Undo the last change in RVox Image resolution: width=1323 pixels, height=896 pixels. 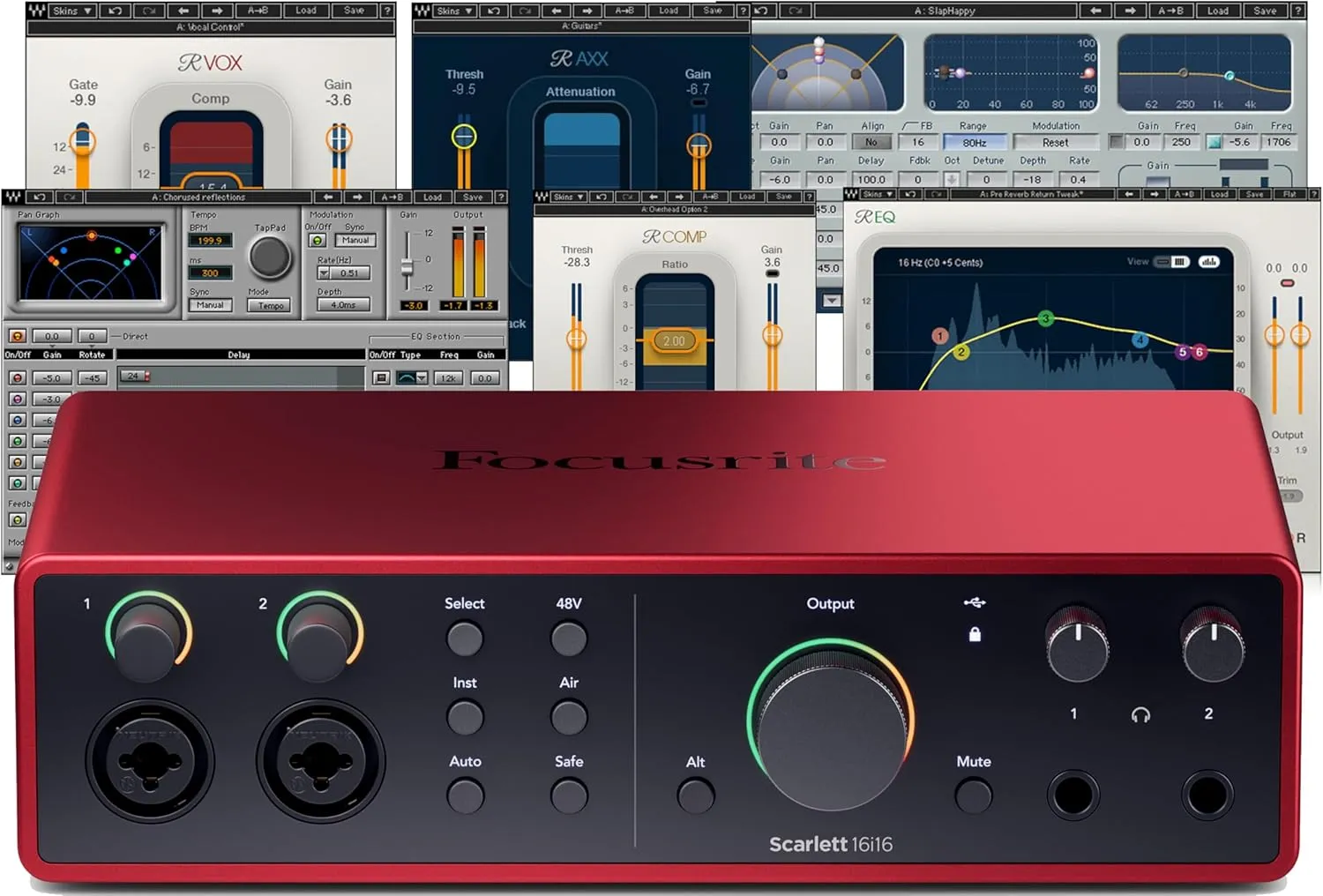116,11
